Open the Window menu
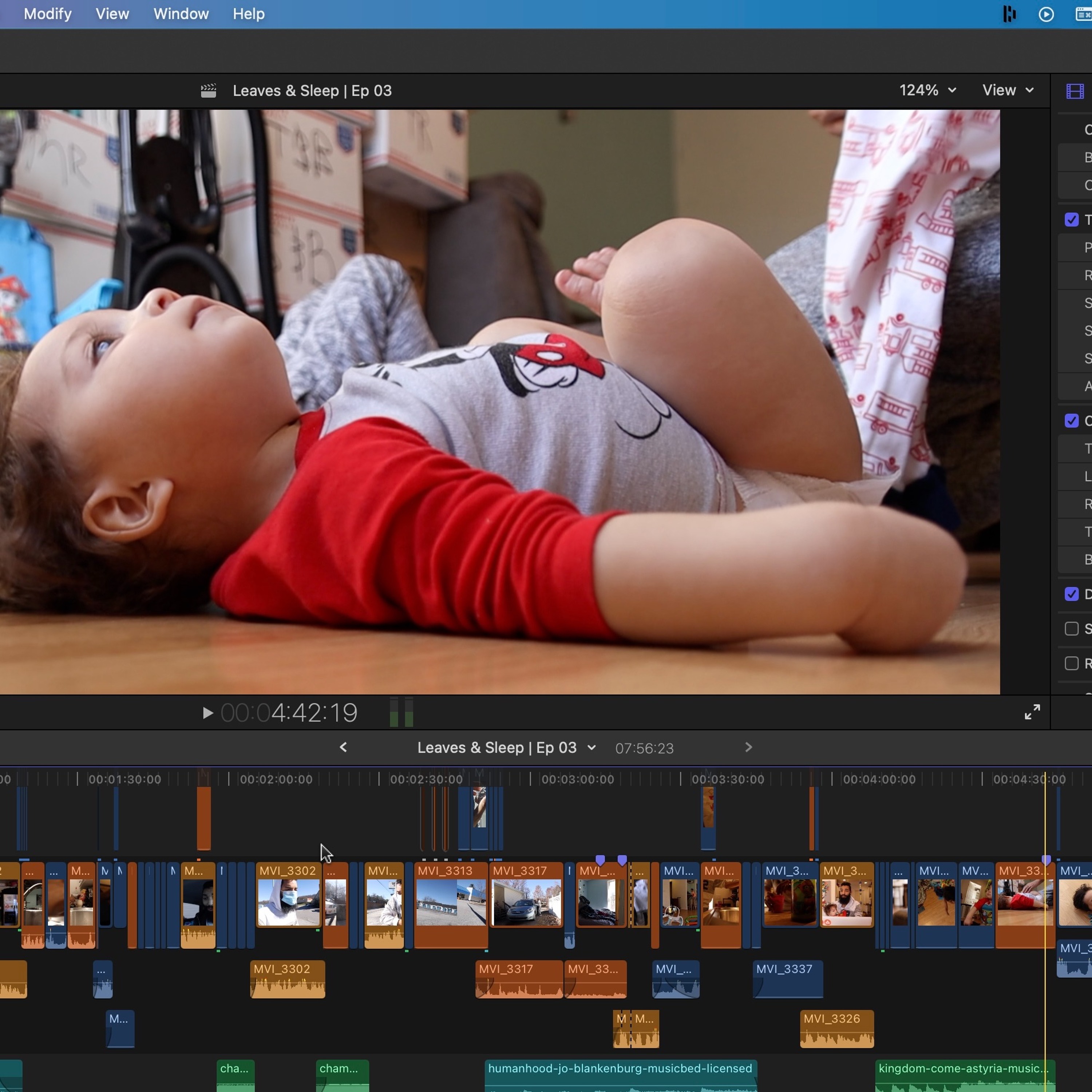1092x1092 pixels. [x=181, y=13]
